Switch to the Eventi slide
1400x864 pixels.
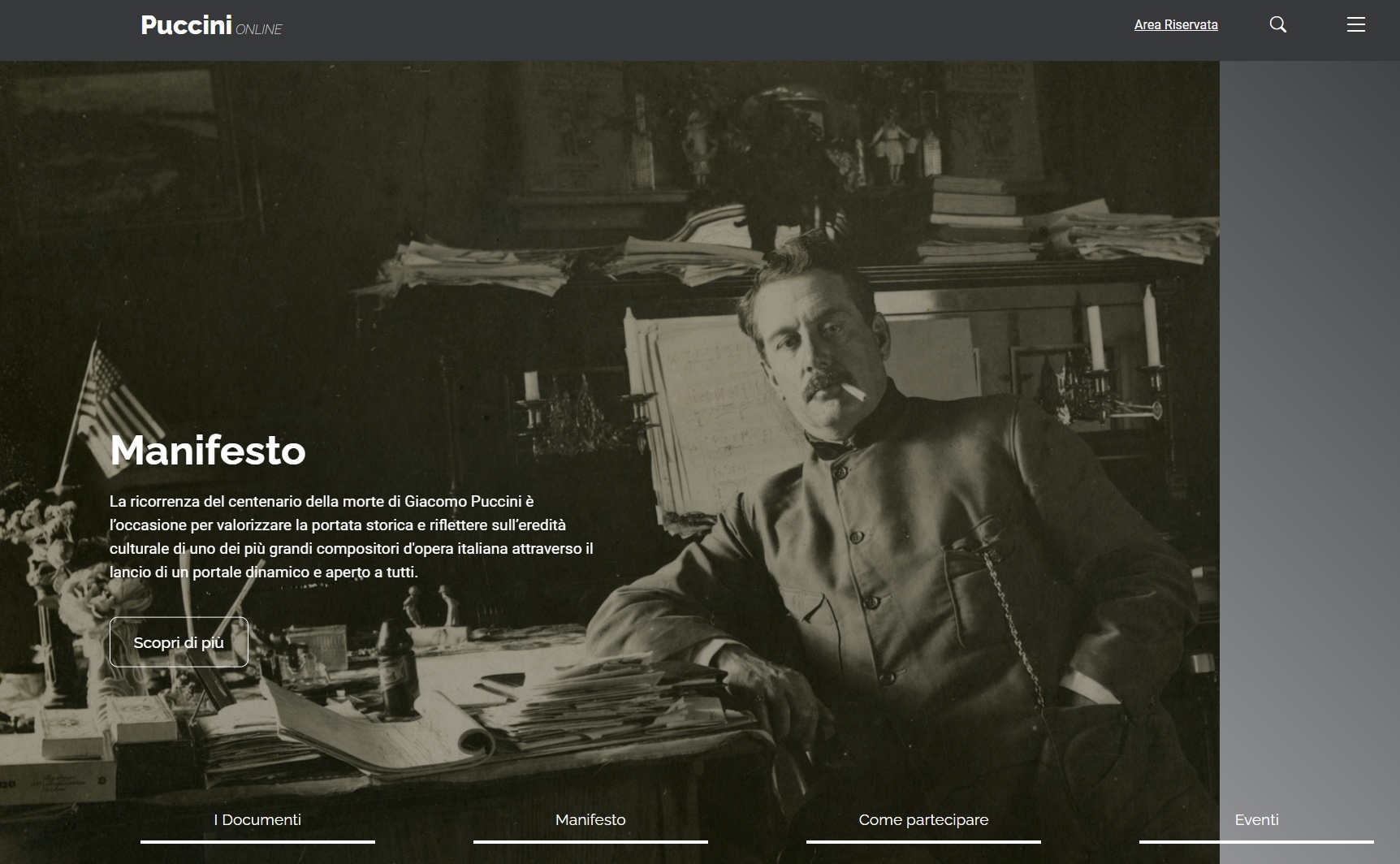1257,820
